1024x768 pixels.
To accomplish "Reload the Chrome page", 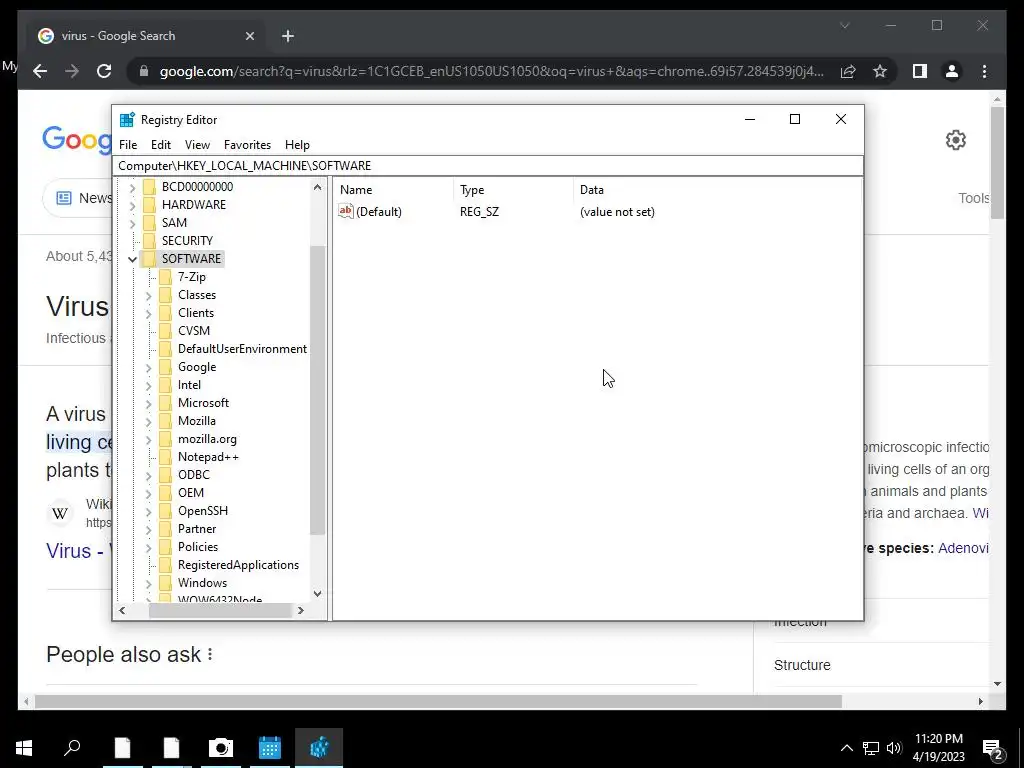I will click(x=104, y=71).
